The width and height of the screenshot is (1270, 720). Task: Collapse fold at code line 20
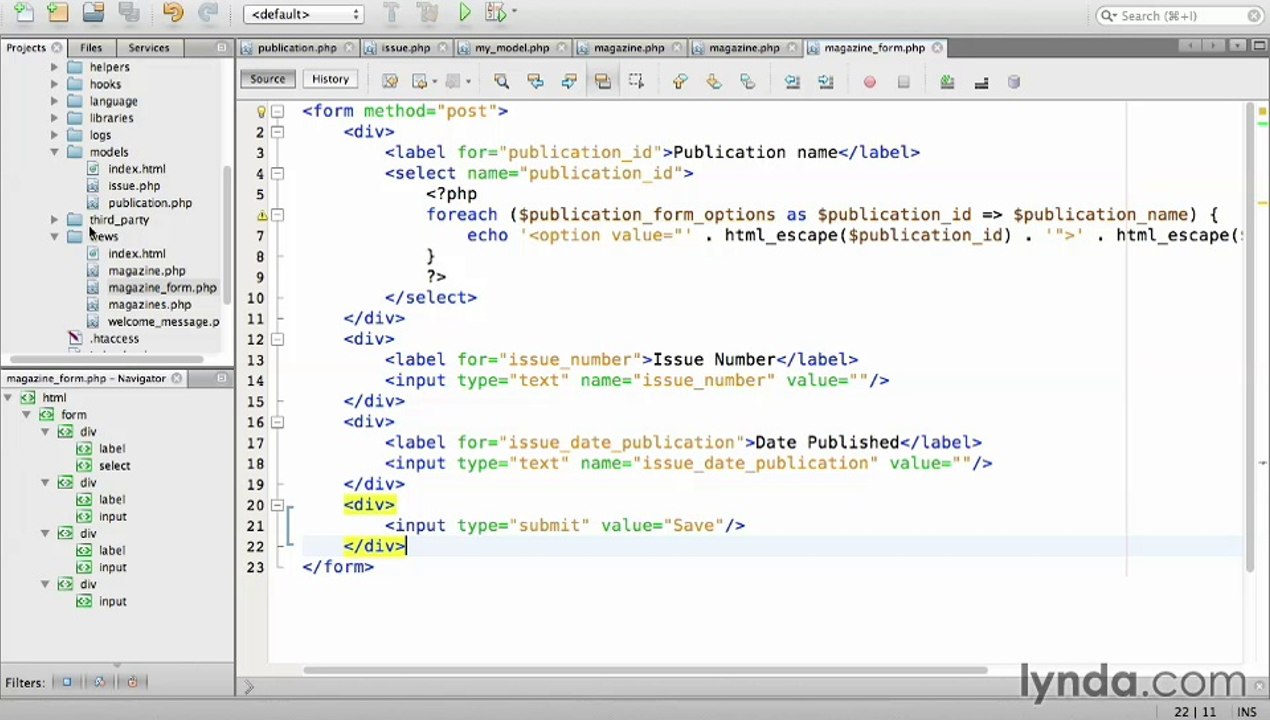point(277,505)
